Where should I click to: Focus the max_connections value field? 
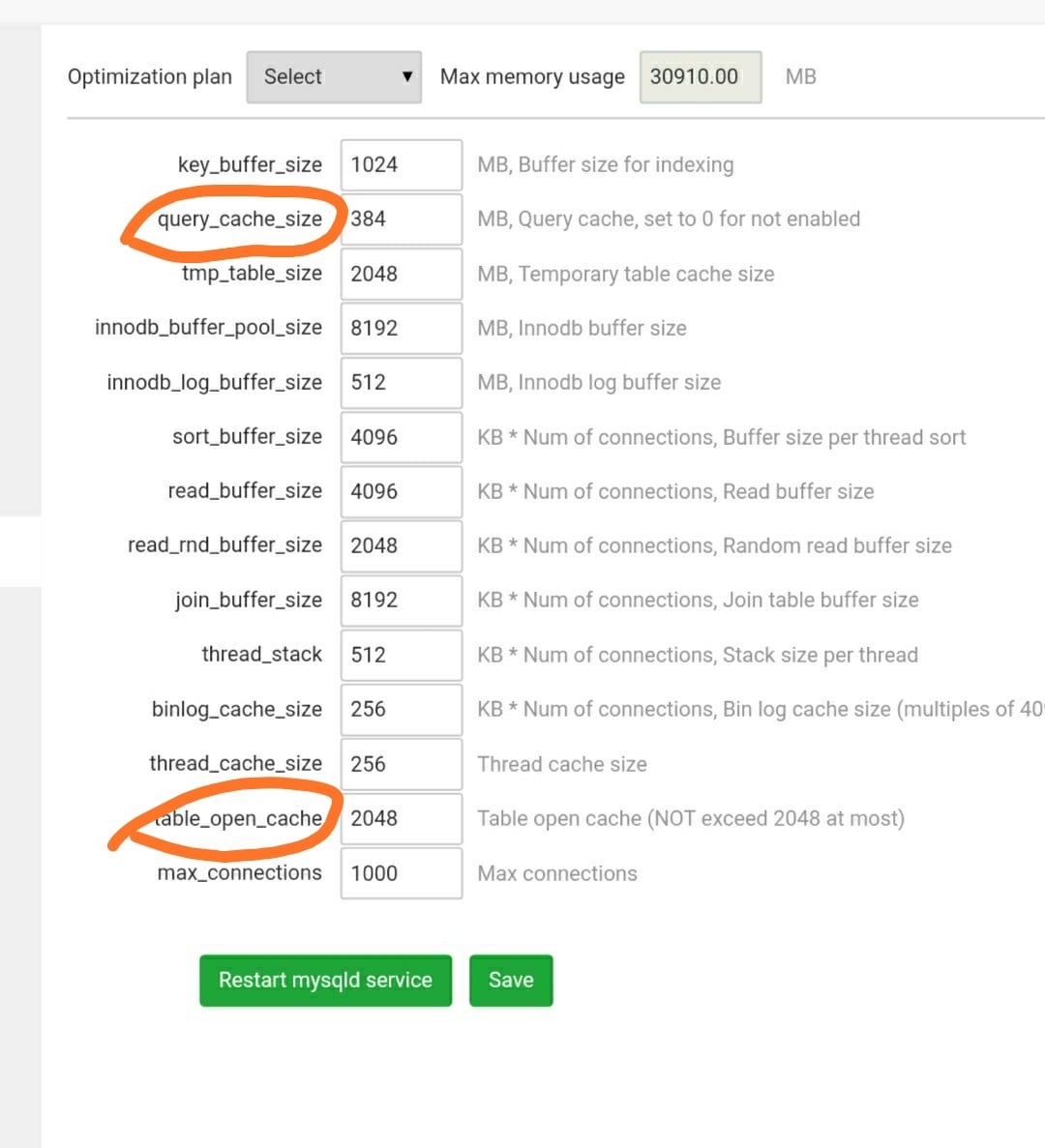401,873
